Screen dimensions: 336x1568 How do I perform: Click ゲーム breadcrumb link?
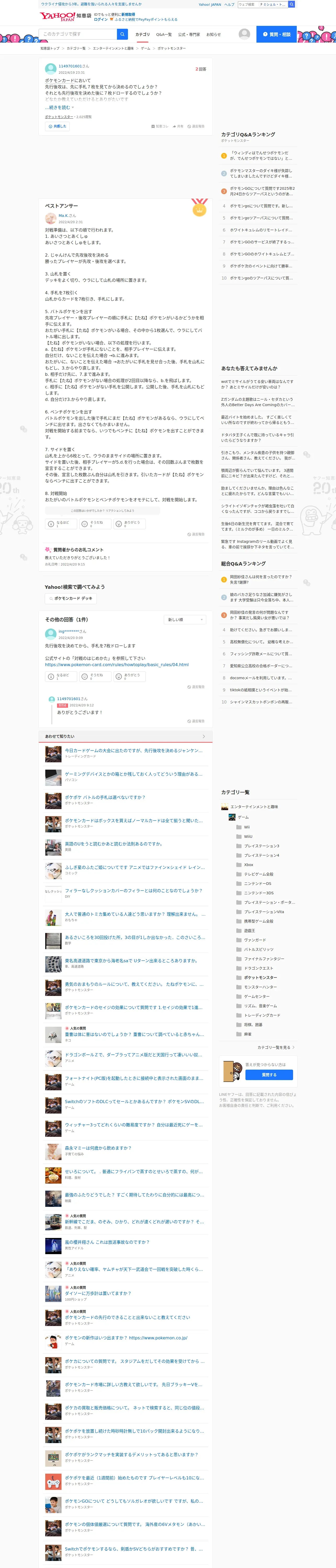coord(145,48)
